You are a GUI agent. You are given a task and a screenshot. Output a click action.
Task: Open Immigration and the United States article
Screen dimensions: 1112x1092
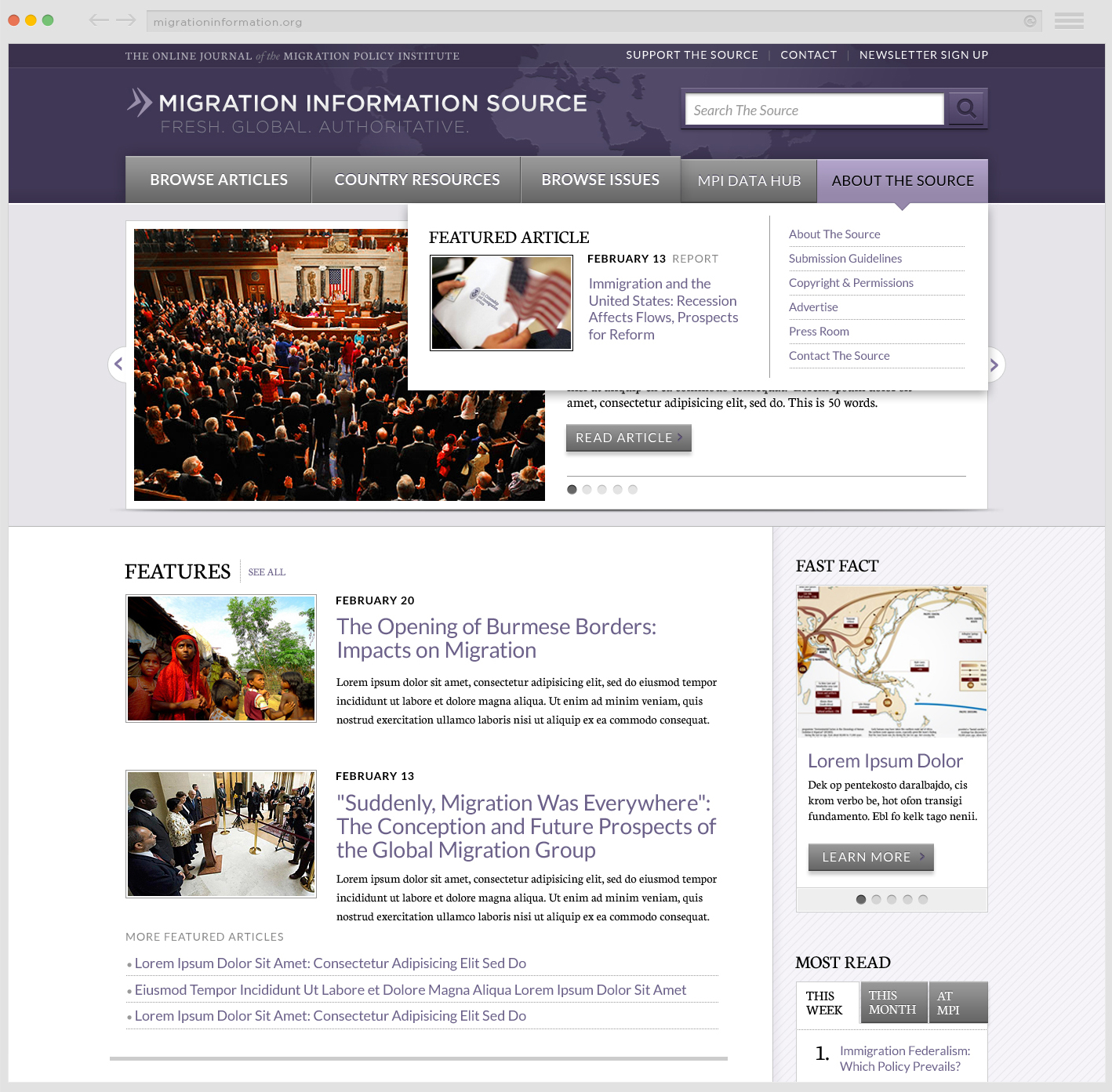(663, 309)
